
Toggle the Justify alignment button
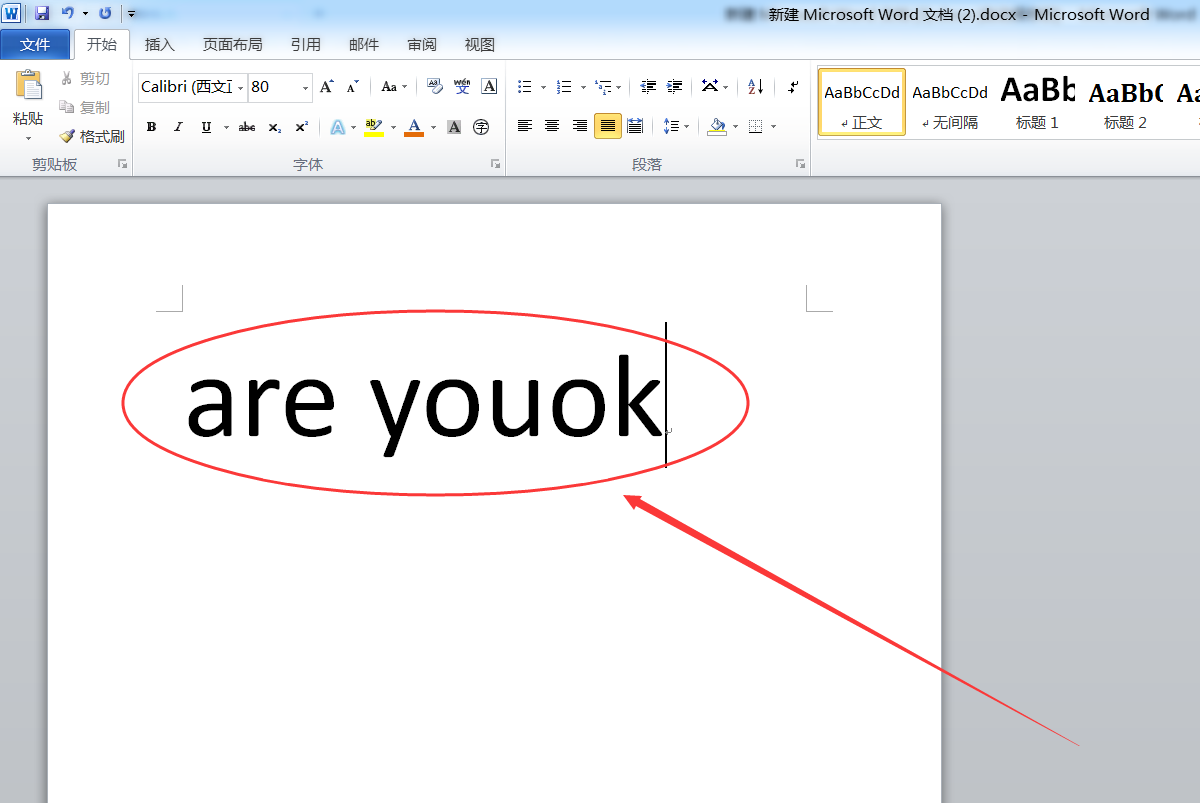tap(607, 126)
